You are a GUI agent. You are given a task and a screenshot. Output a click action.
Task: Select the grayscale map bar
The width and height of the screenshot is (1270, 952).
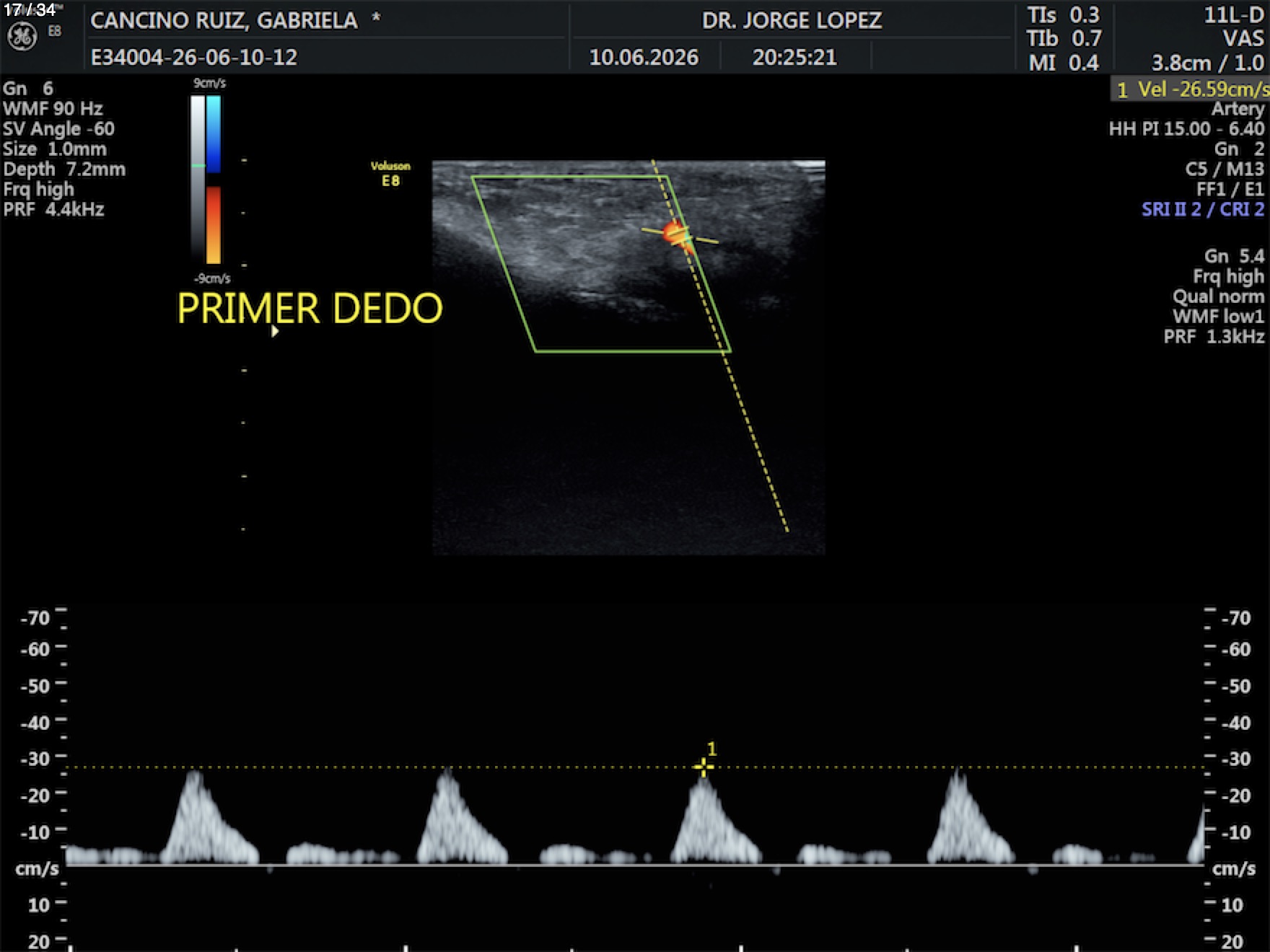(x=198, y=180)
